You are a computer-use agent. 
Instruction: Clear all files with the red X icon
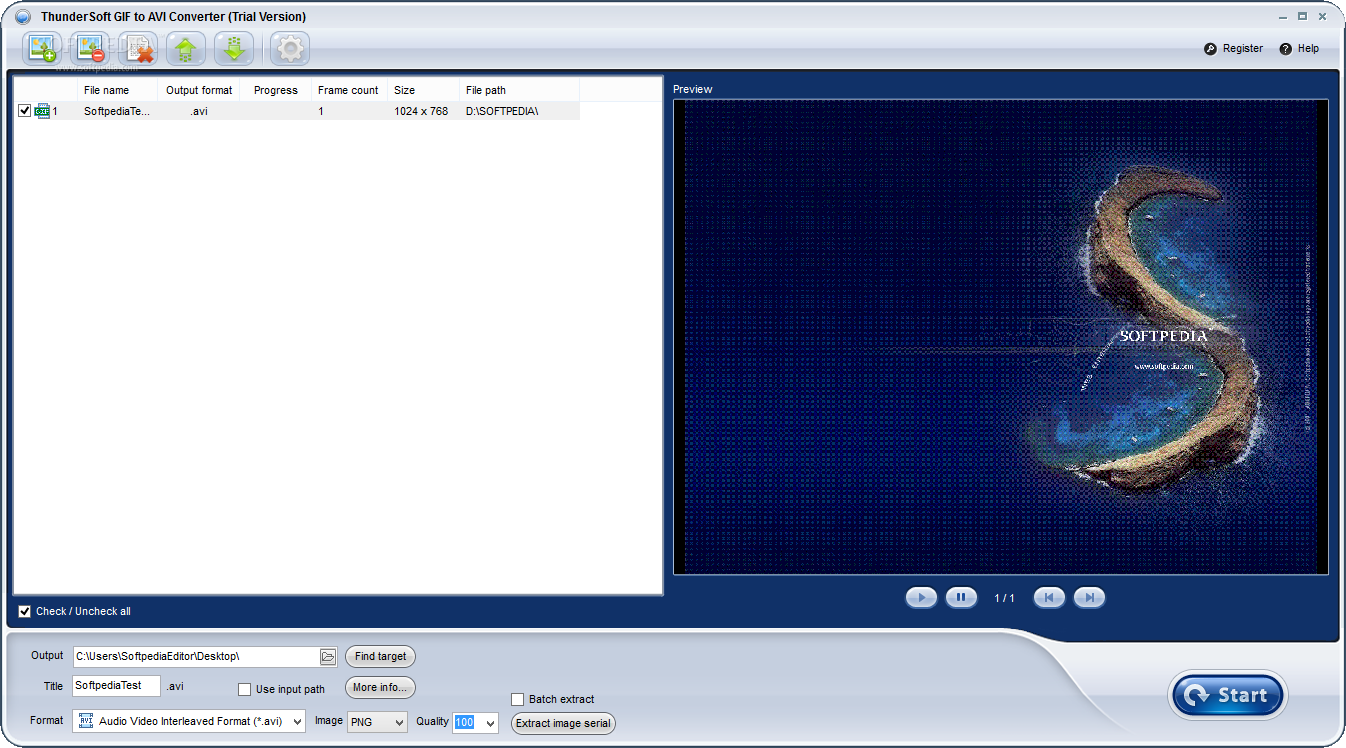[x=138, y=48]
